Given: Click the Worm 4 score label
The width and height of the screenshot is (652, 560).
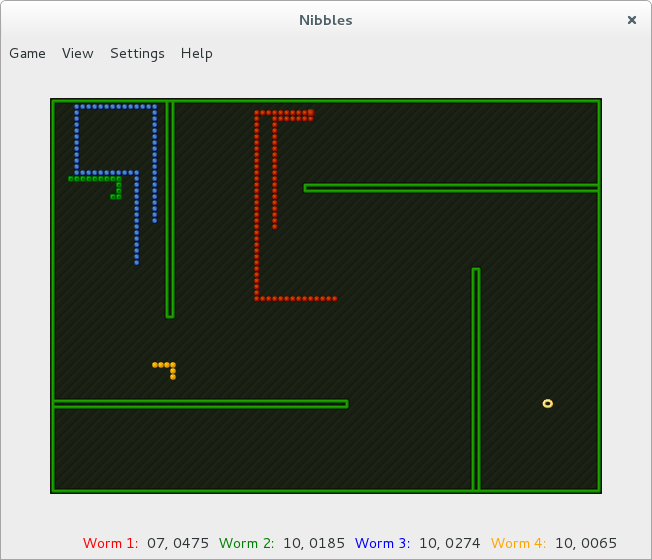Looking at the screenshot, I should tap(519, 543).
